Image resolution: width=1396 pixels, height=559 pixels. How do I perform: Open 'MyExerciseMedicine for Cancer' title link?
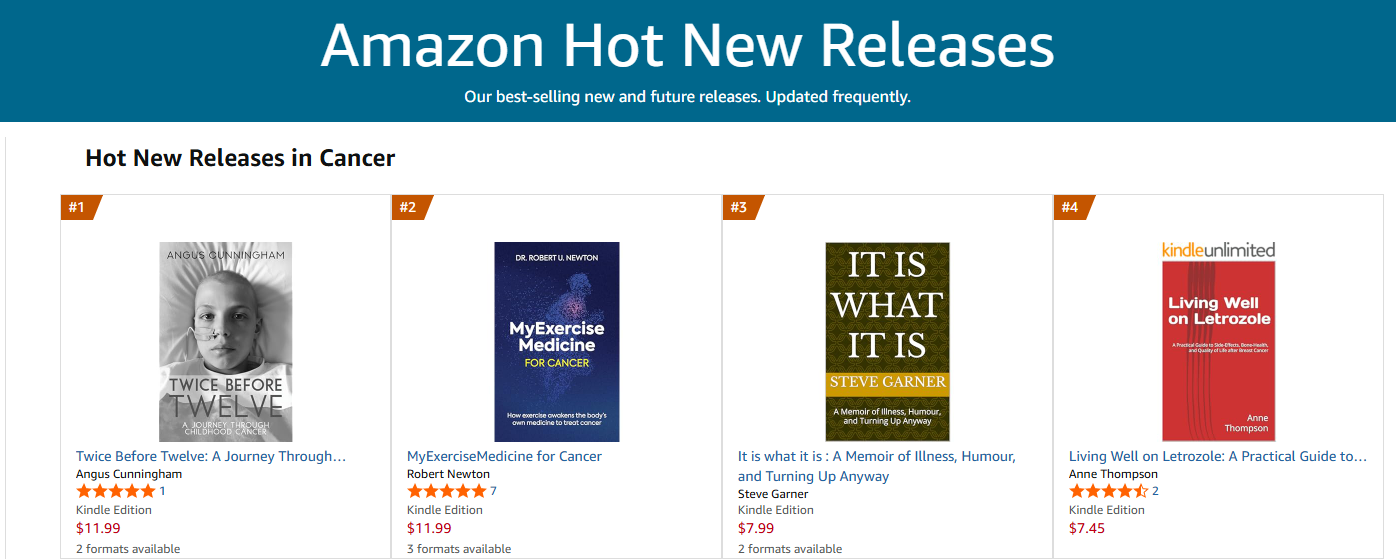[x=504, y=456]
